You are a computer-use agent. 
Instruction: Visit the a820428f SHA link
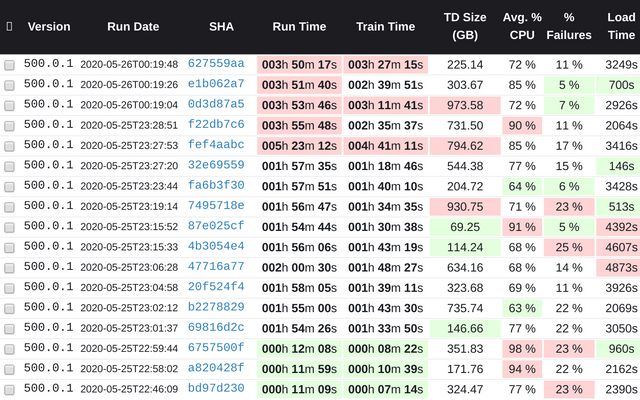point(215,369)
